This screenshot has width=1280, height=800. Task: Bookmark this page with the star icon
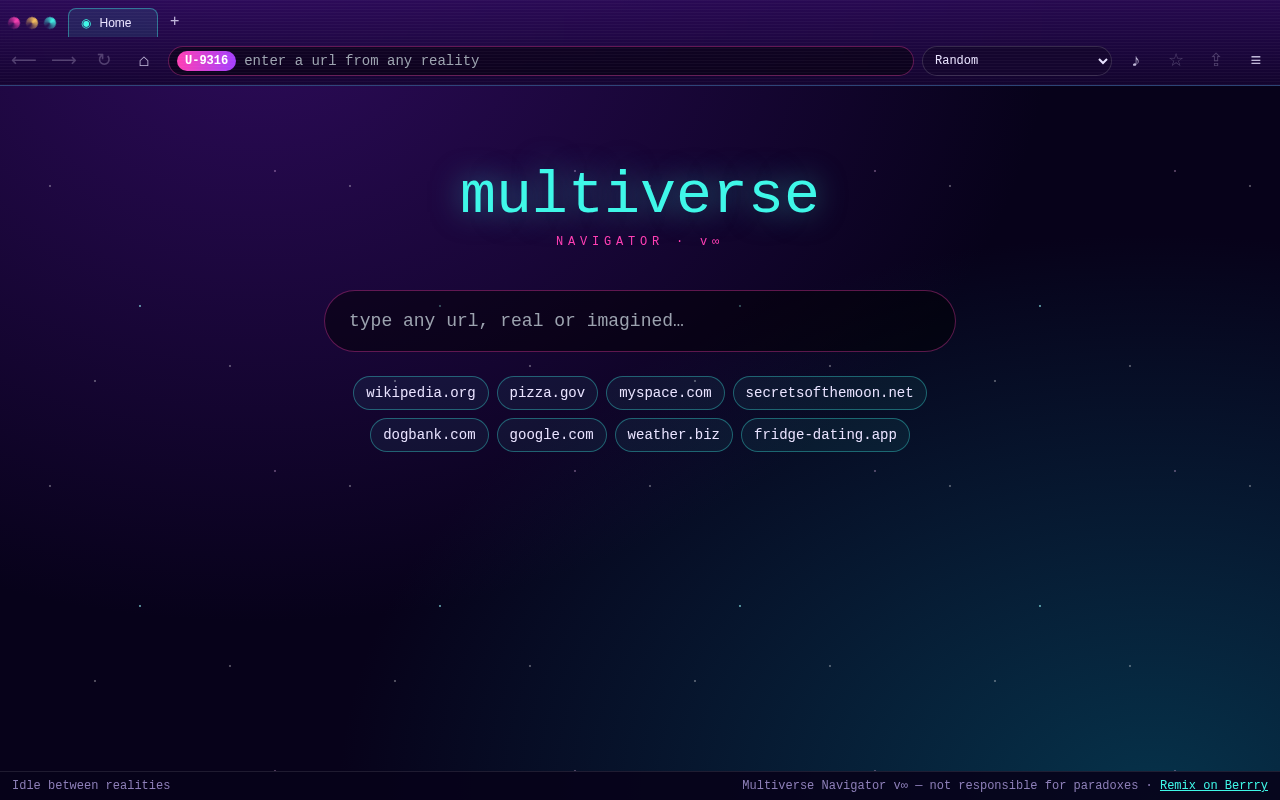pyautogui.click(x=1176, y=60)
